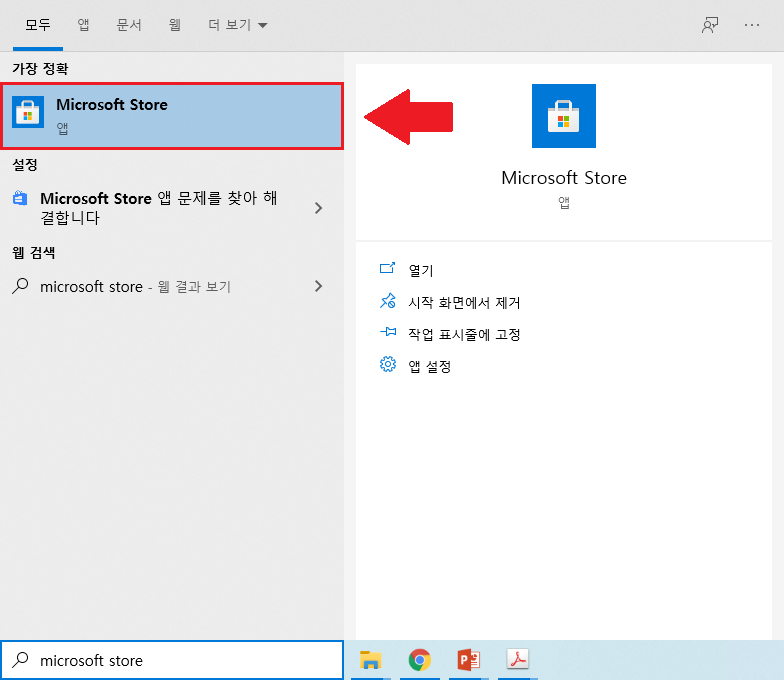The height and width of the screenshot is (680, 784).
Task: Open File Explorer from the taskbar
Action: click(370, 660)
